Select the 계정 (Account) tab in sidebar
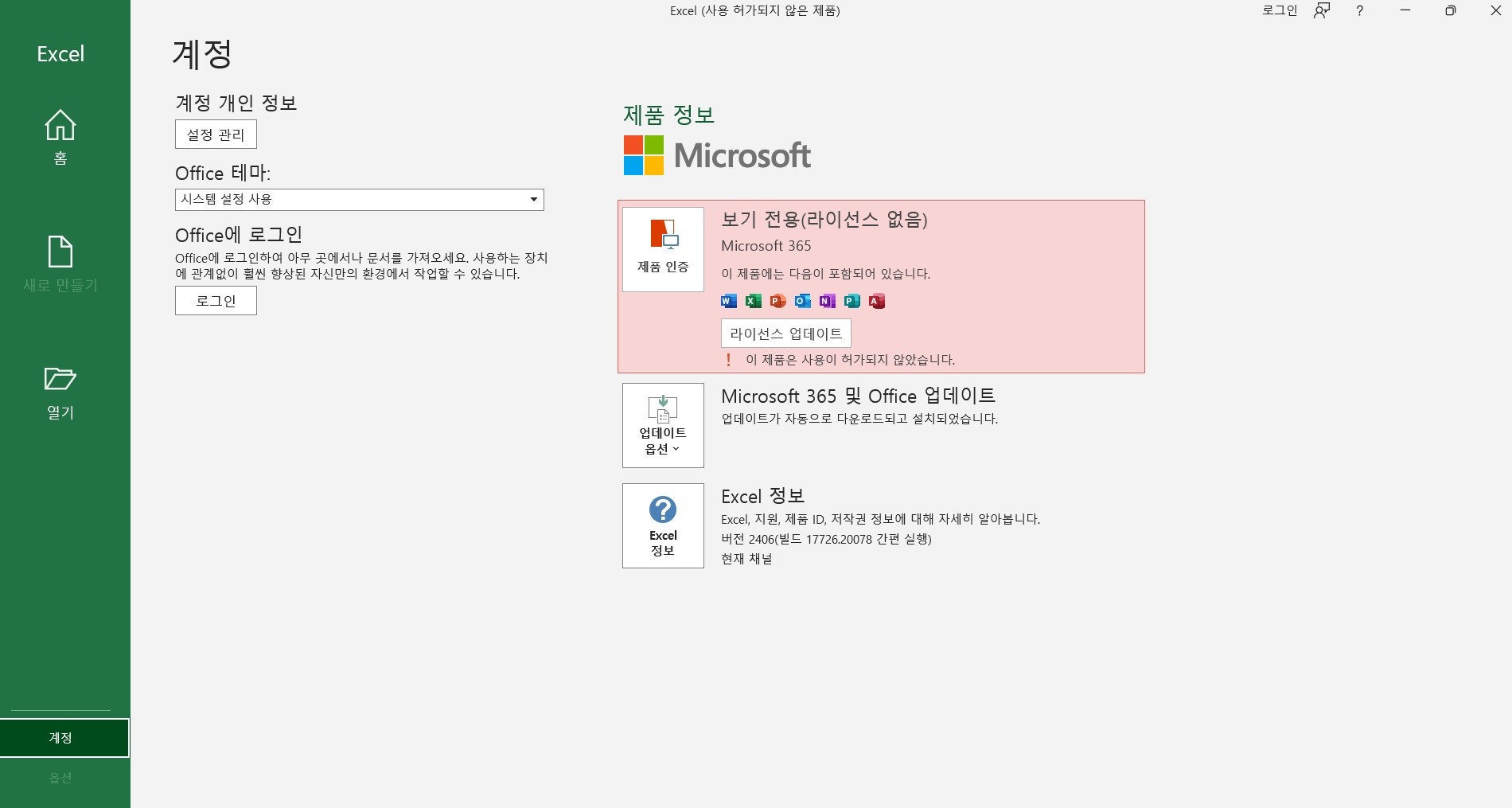Screen dimensions: 1512x808 coord(64,738)
